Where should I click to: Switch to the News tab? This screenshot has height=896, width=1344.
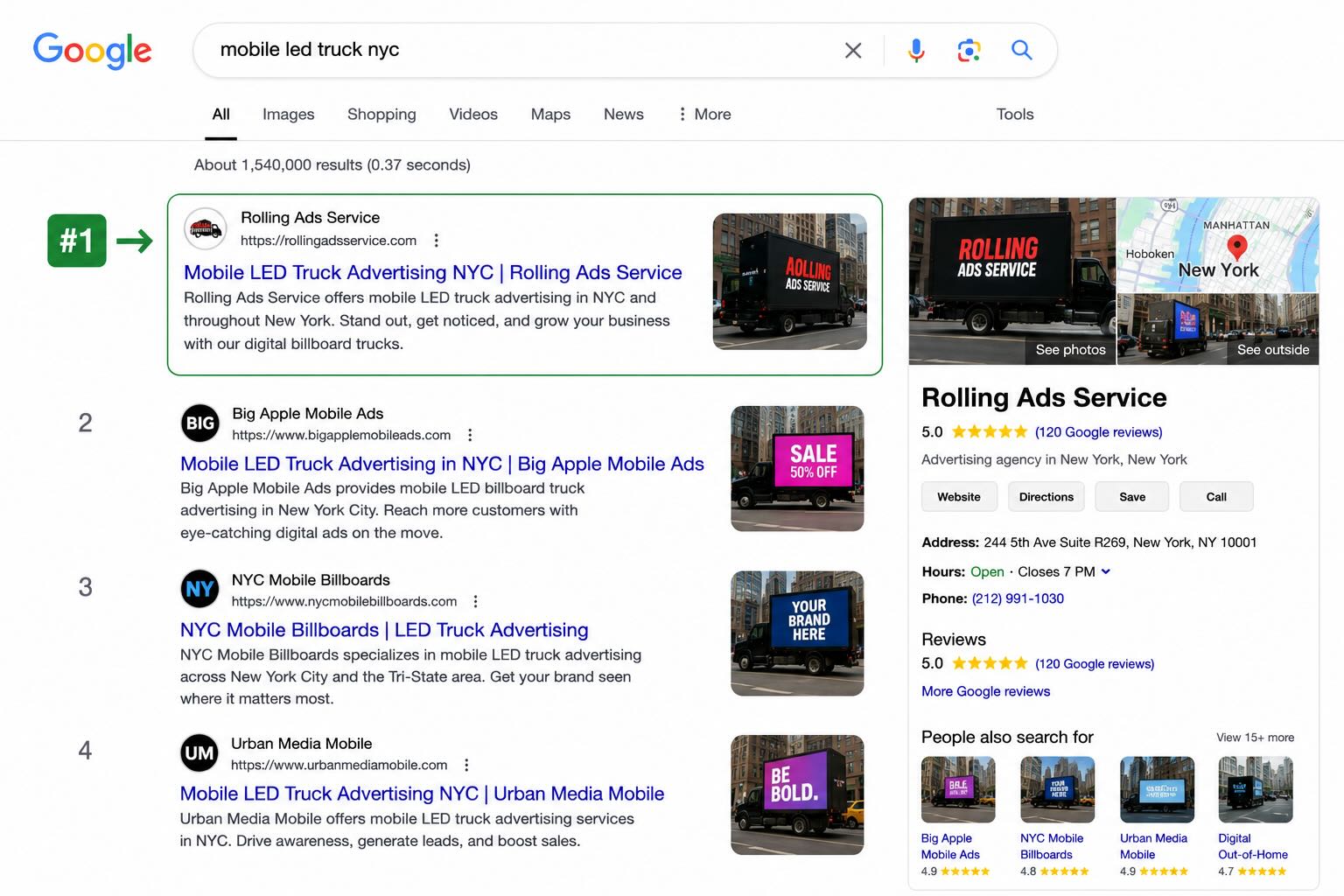624,115
